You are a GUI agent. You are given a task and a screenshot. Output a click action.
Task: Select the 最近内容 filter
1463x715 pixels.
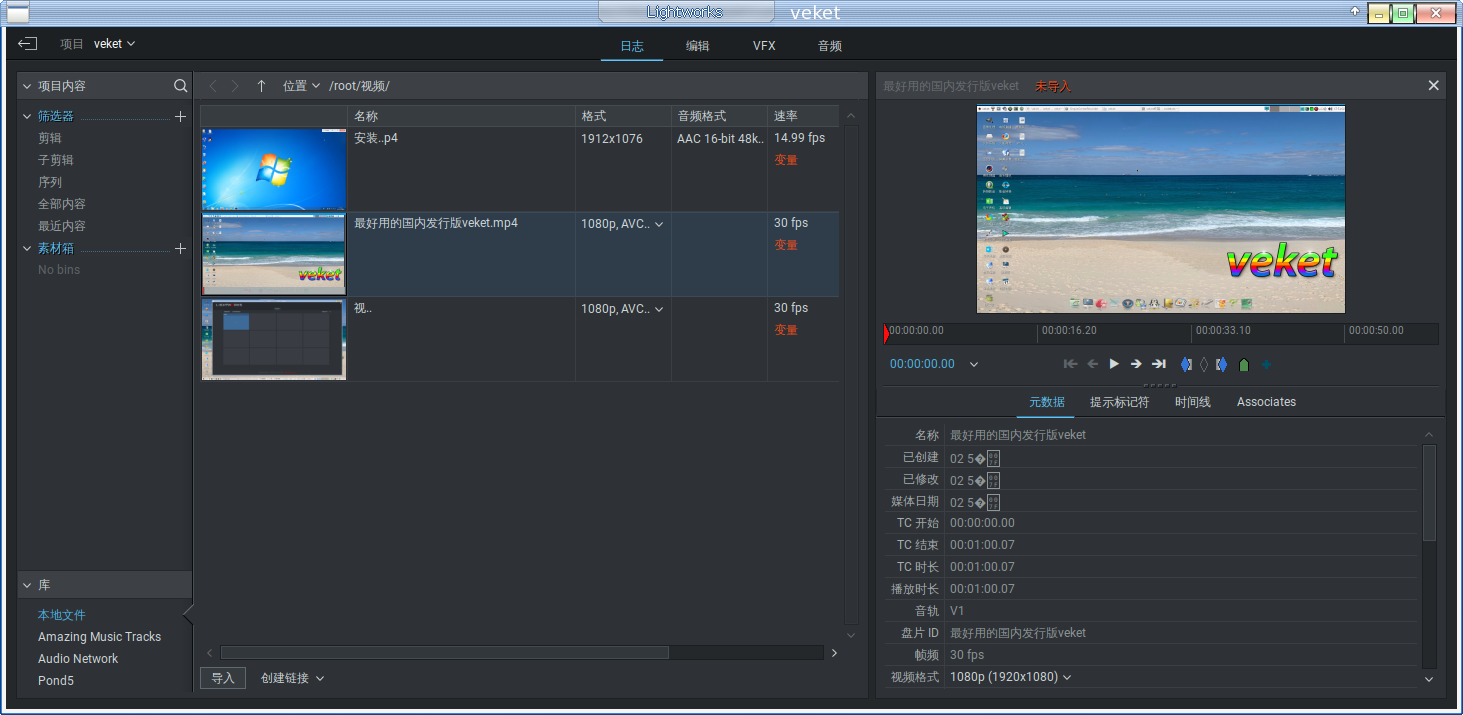click(x=62, y=226)
